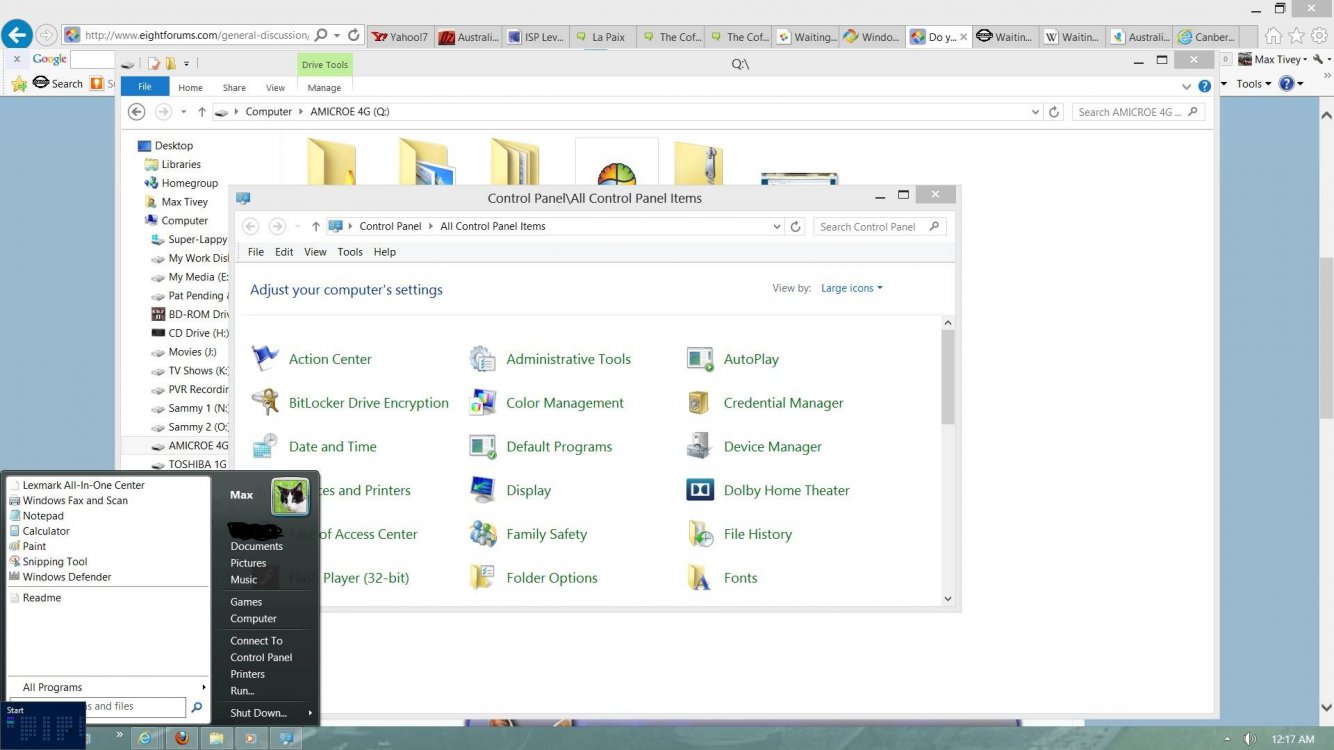The image size is (1334, 750).
Task: Switch to Manage tab in Explorer ribbon
Action: tap(324, 88)
